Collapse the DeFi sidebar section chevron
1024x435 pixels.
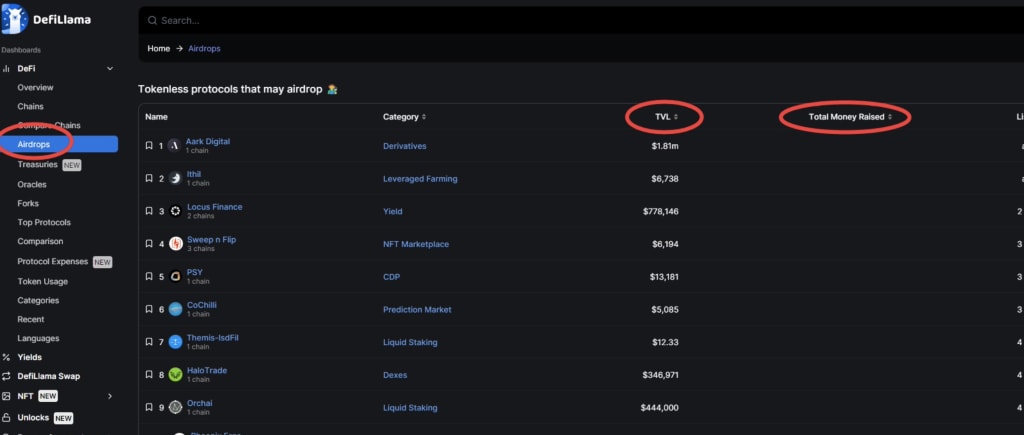point(110,69)
